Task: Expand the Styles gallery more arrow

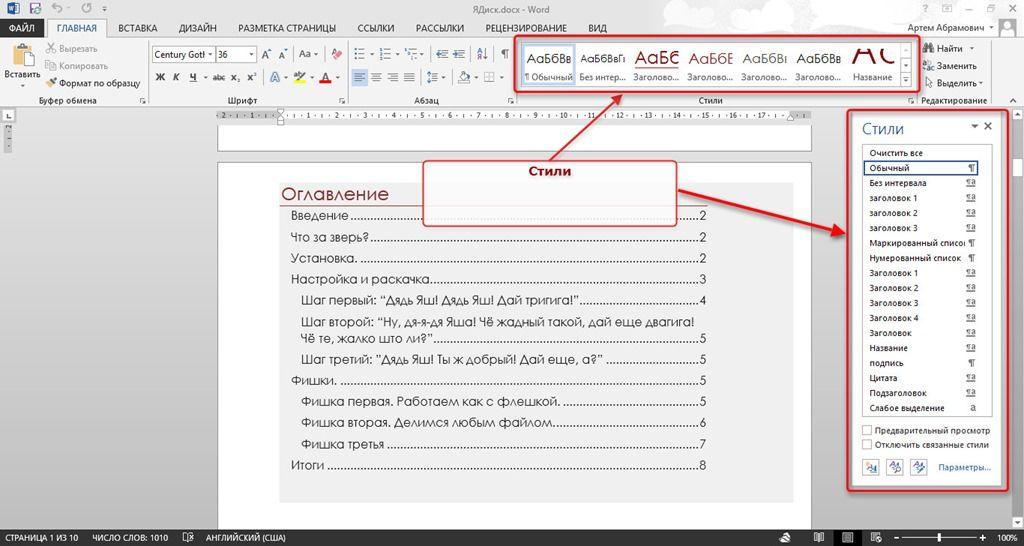Action: pos(906,78)
